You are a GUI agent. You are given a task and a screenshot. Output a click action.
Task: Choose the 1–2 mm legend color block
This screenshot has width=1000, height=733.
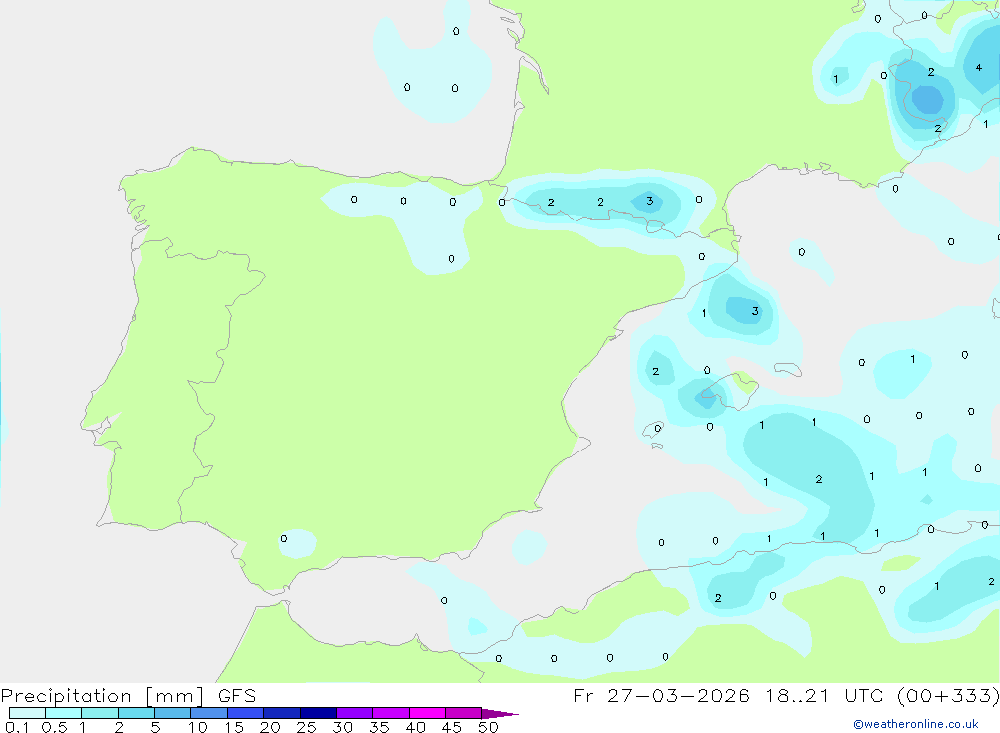[x=100, y=713]
